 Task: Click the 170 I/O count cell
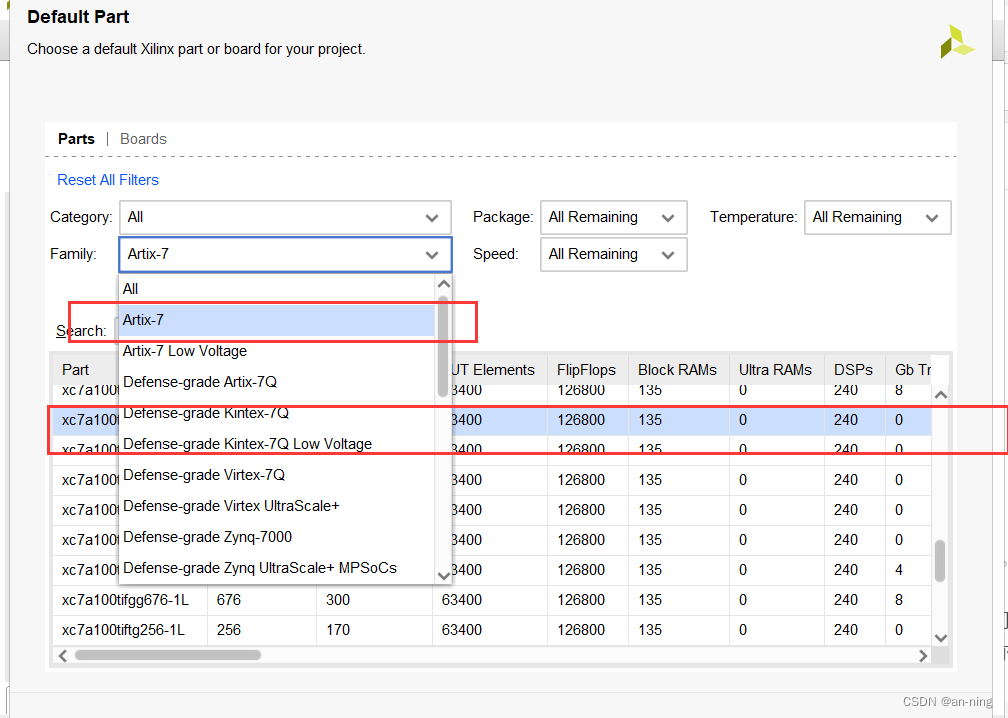(375, 630)
